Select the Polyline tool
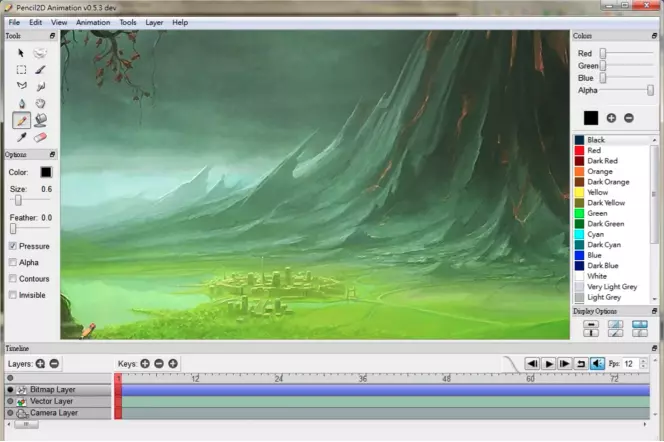The height and width of the screenshot is (442, 664). pos(21,86)
